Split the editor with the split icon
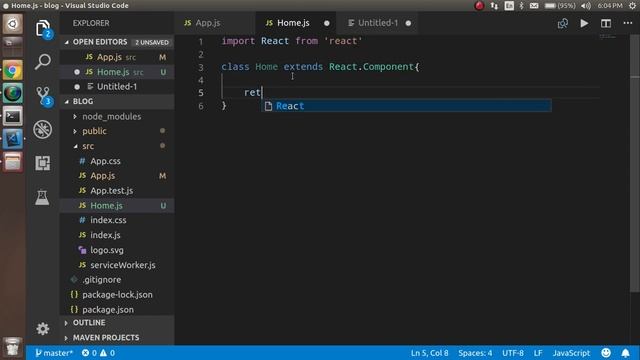Viewport: 640px width, 360px height. (606, 23)
